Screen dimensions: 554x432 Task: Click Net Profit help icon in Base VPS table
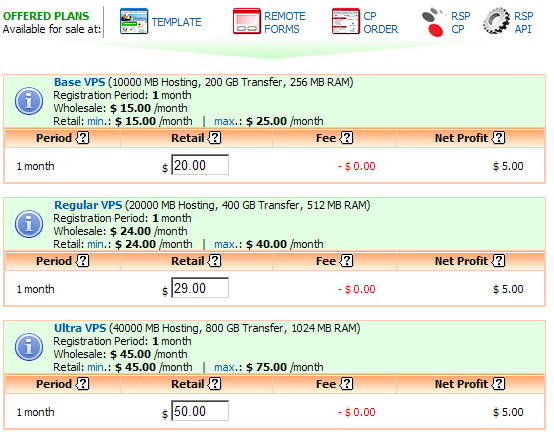click(499, 137)
